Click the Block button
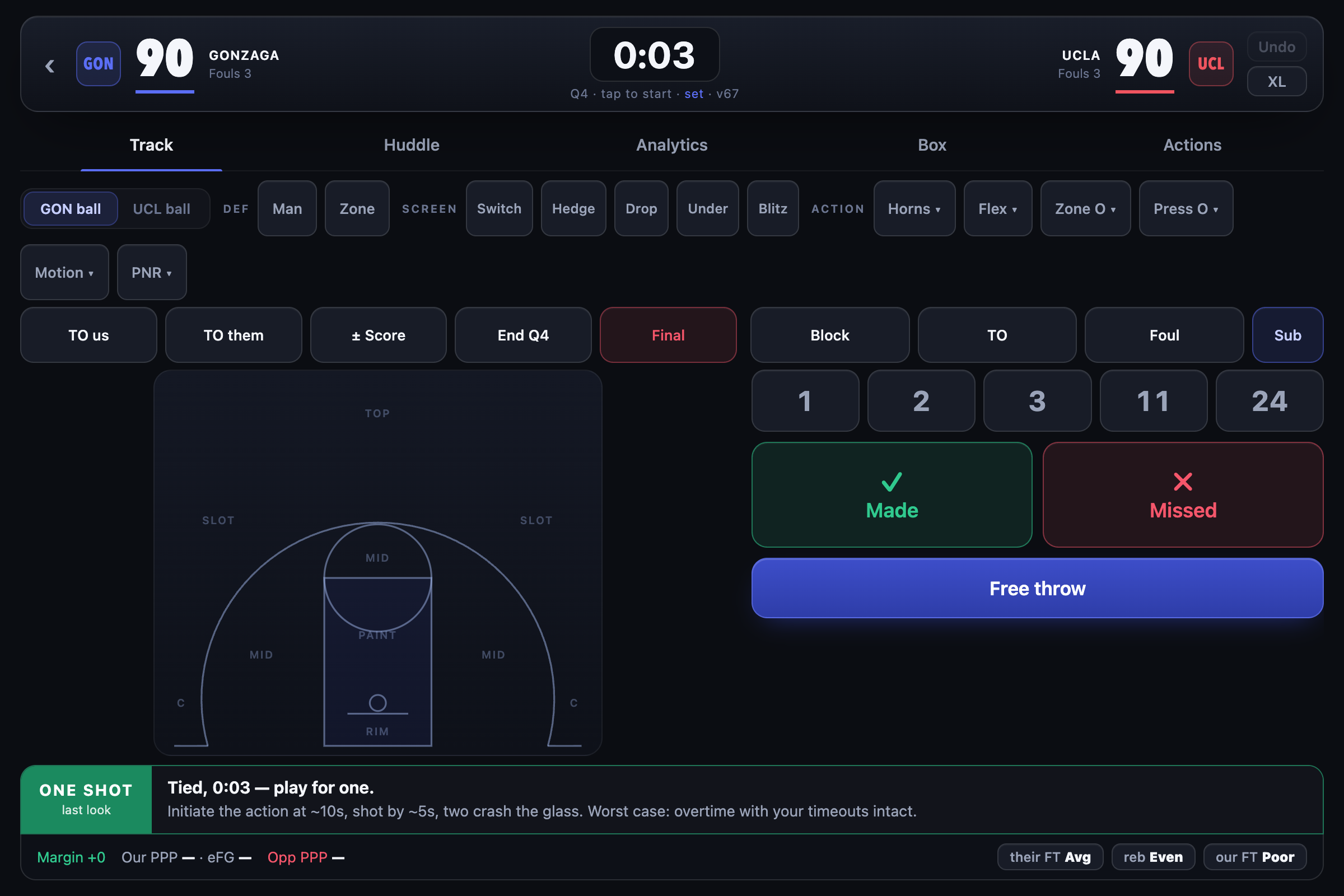This screenshot has height=896, width=1344. point(830,335)
